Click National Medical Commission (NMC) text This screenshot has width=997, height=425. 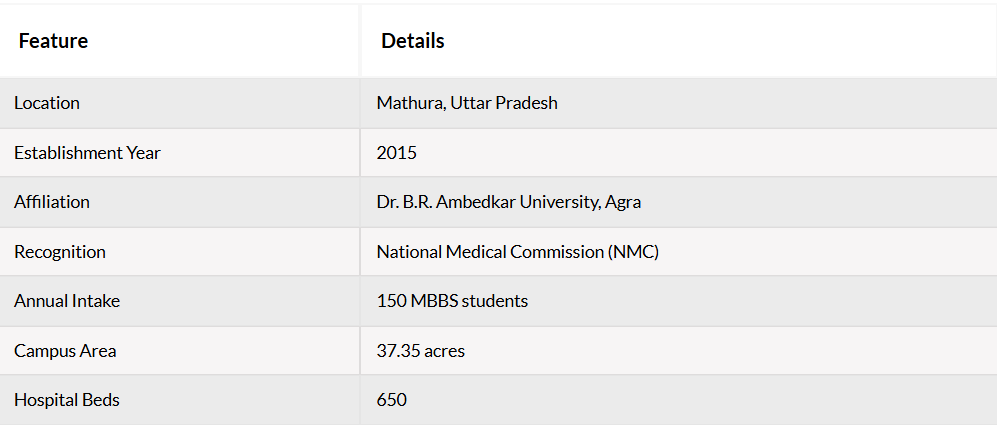[x=518, y=252]
